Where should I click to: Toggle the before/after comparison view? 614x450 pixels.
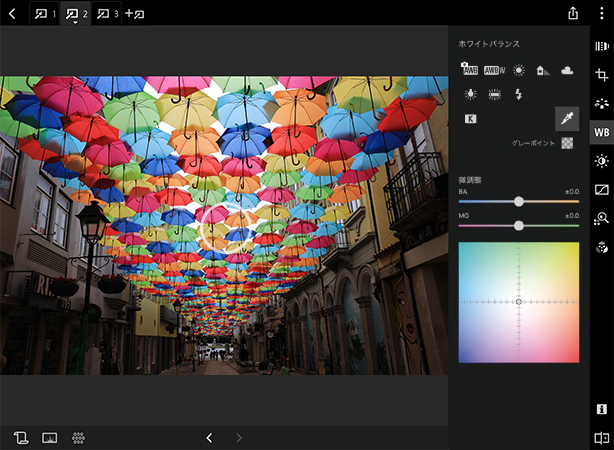pos(601,437)
